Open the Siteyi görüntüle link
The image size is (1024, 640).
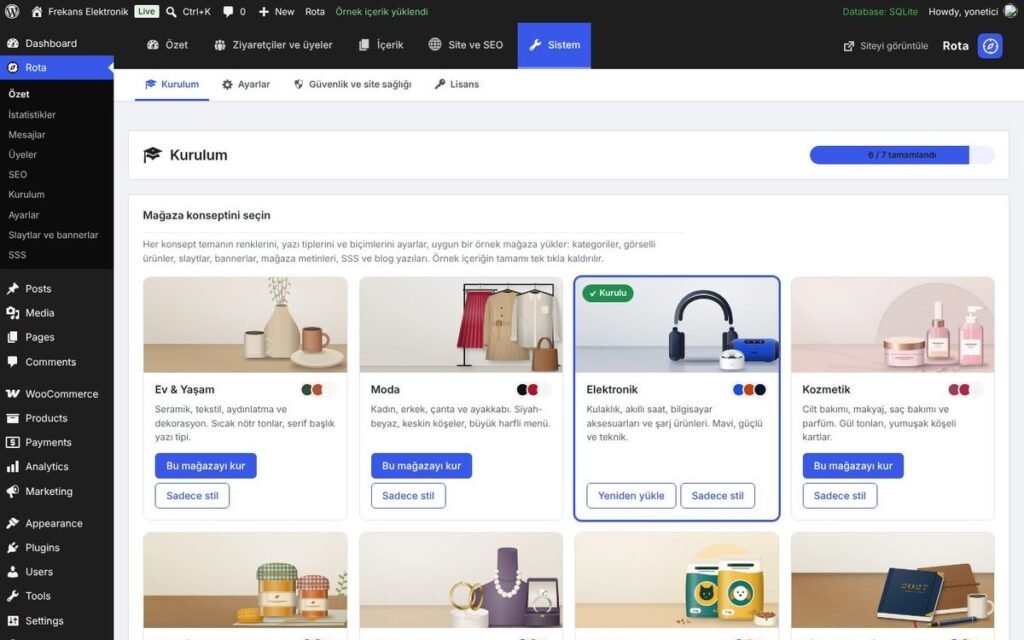pos(886,46)
